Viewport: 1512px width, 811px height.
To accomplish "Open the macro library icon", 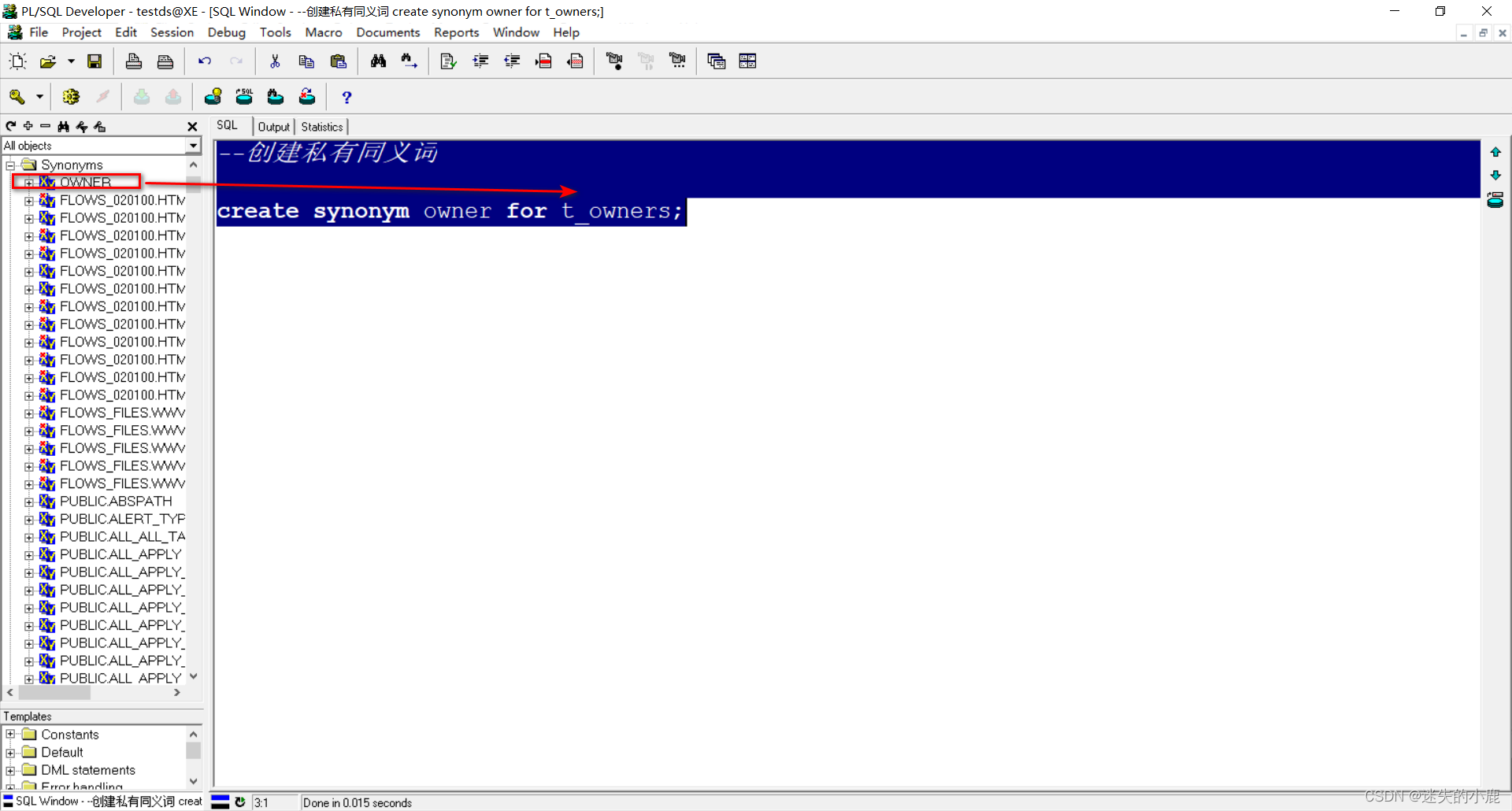I will (677, 61).
